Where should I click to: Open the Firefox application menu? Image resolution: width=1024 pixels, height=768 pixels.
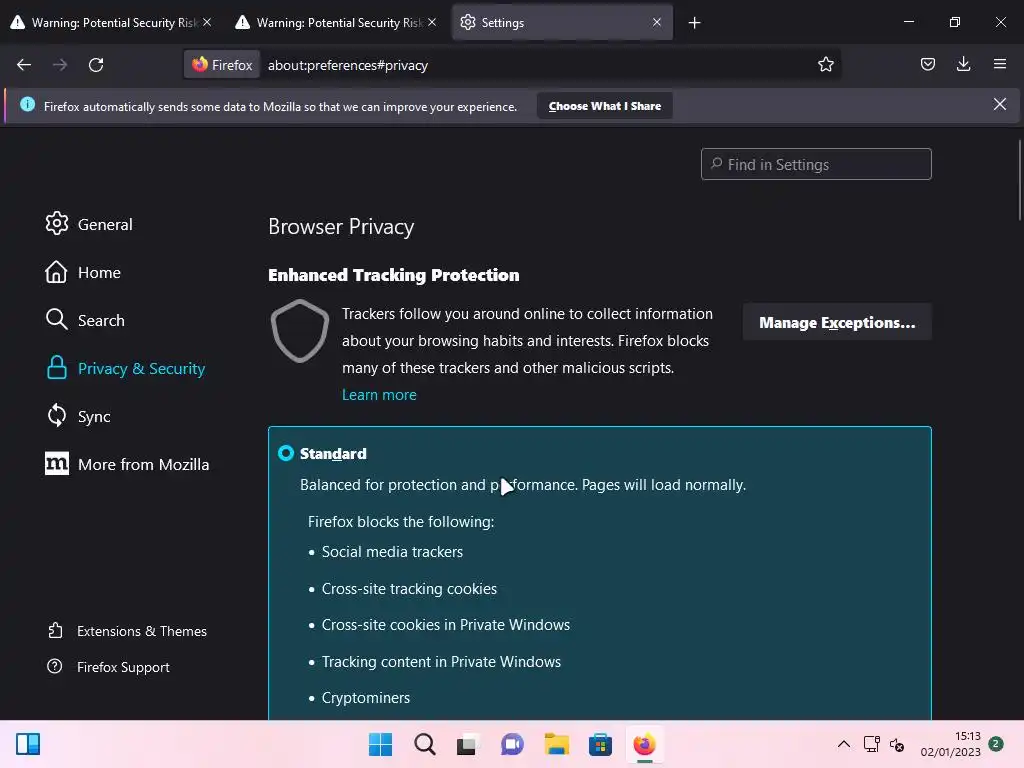[999, 64]
